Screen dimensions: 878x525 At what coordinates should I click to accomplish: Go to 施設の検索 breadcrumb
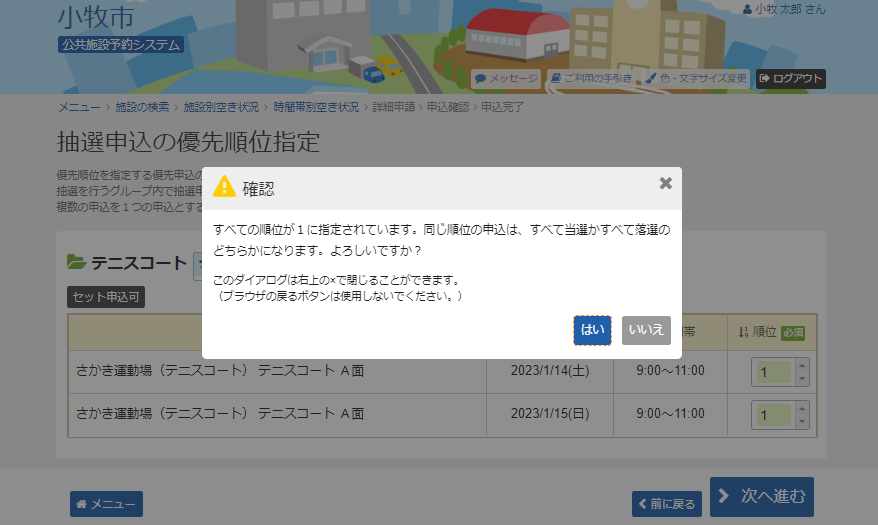(142, 107)
